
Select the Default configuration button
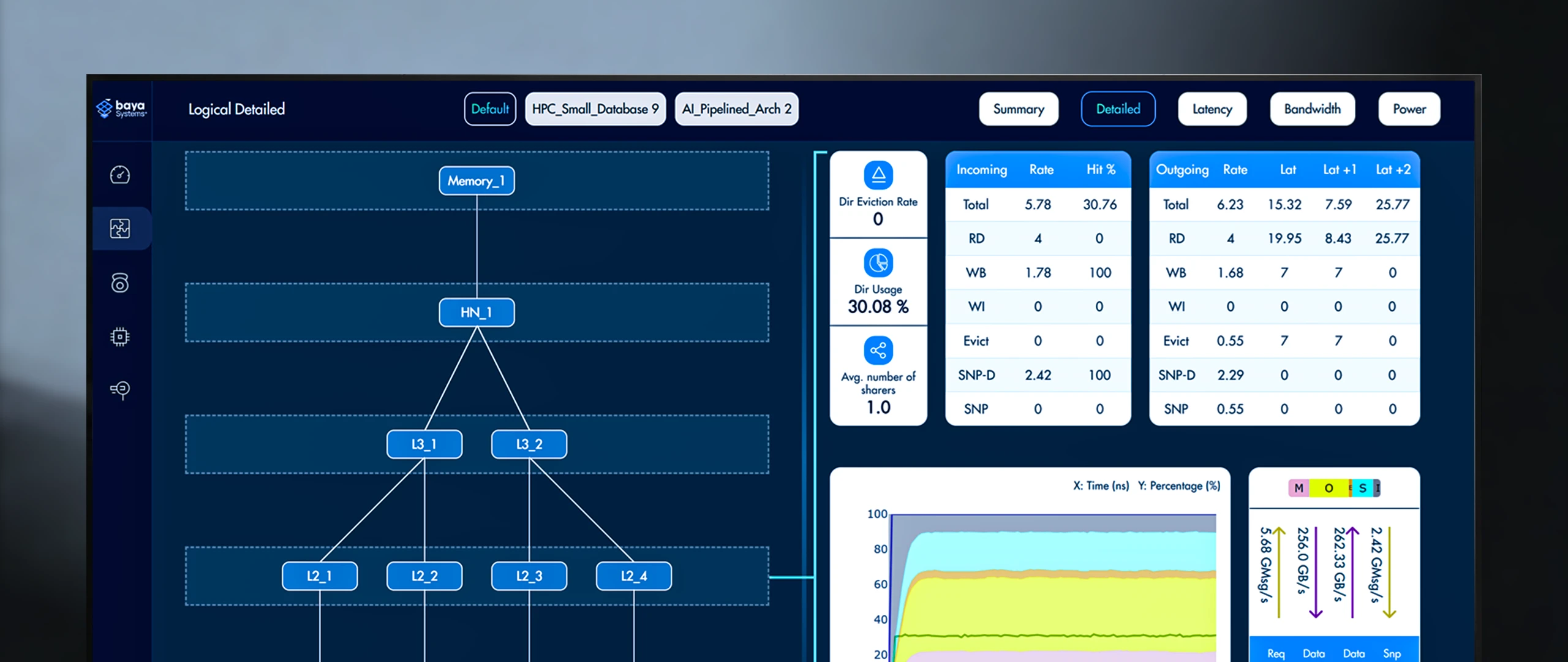point(490,109)
